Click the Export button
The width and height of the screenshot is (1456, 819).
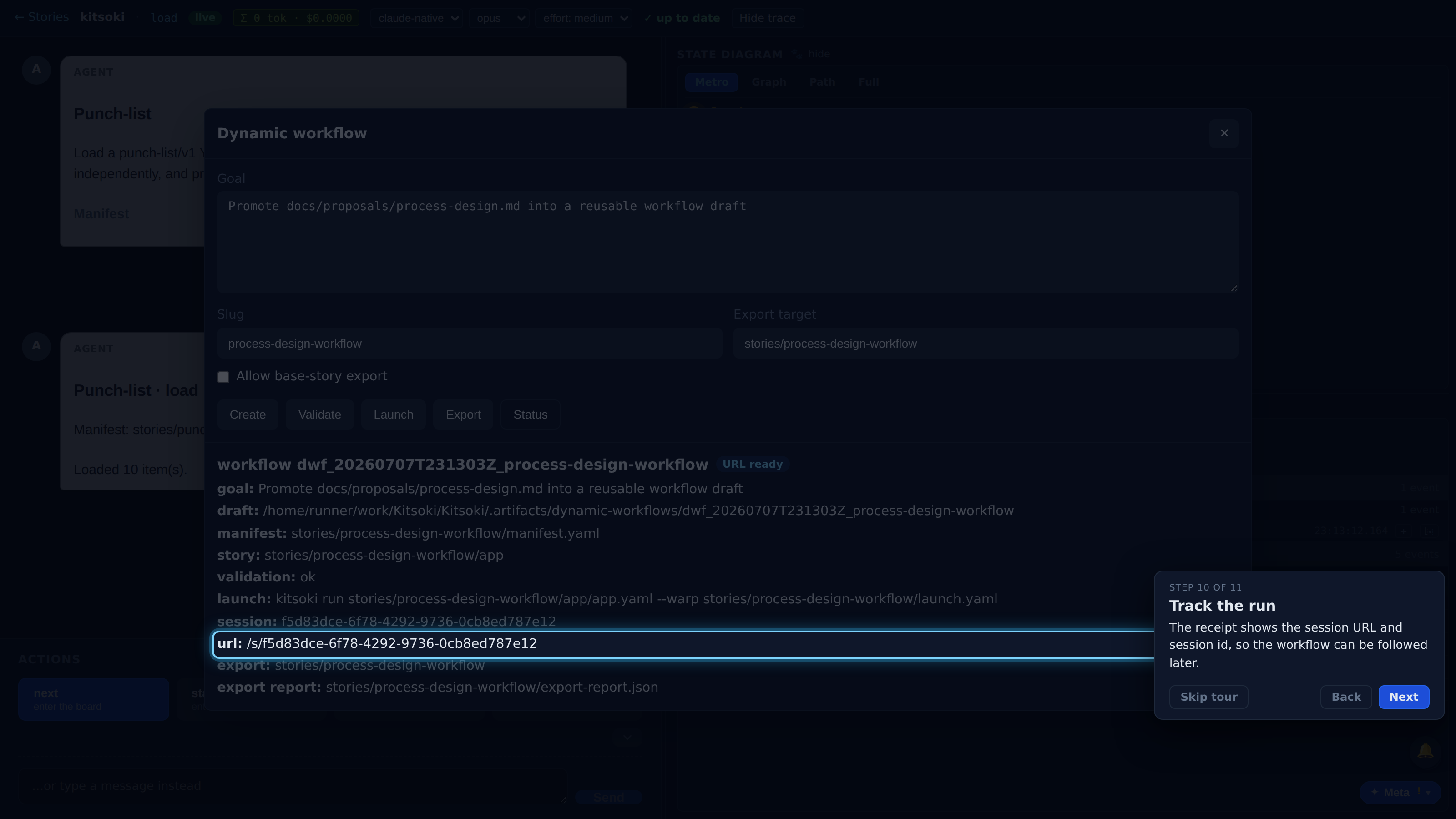pyautogui.click(x=463, y=415)
